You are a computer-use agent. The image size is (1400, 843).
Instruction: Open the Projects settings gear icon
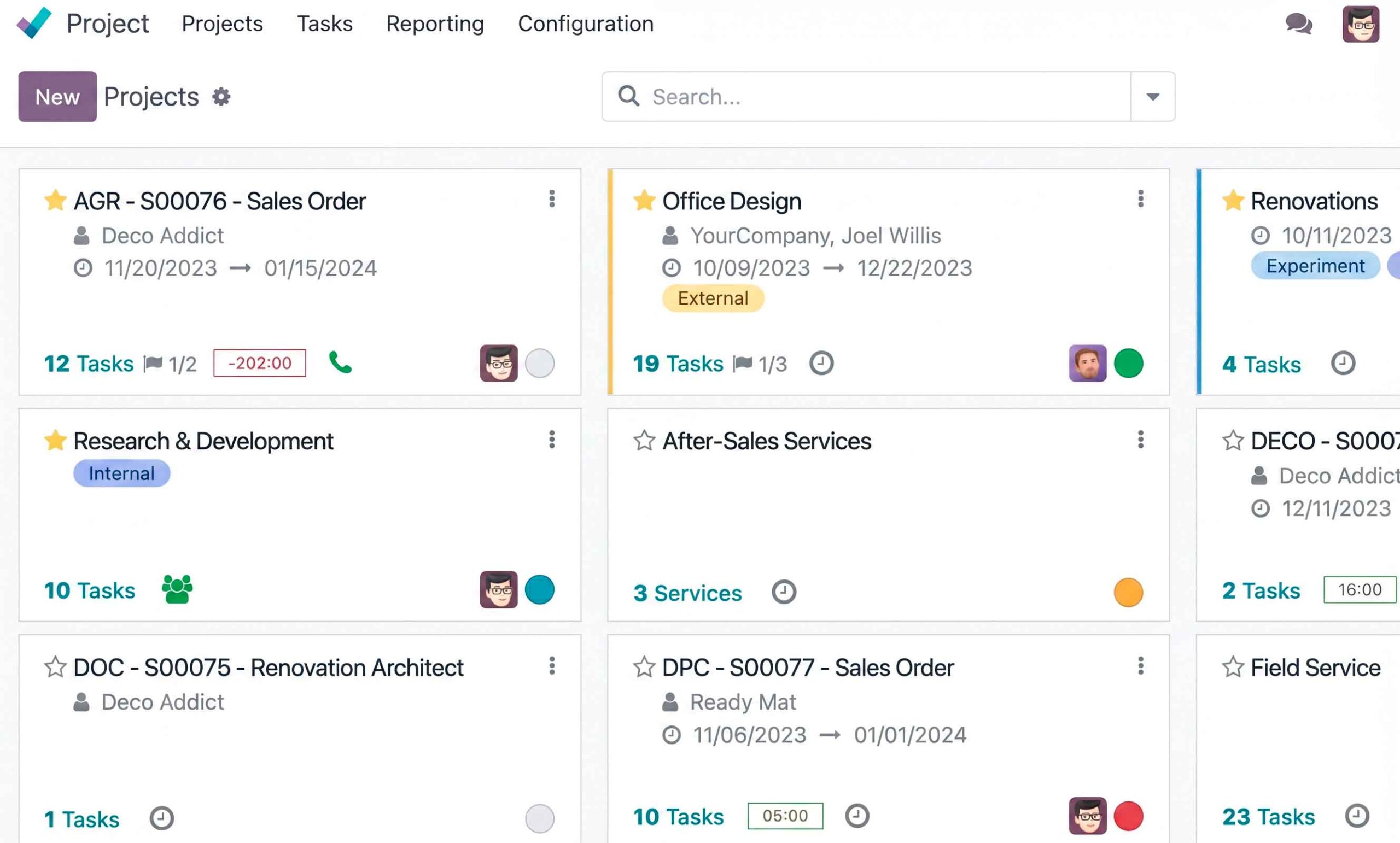(221, 97)
